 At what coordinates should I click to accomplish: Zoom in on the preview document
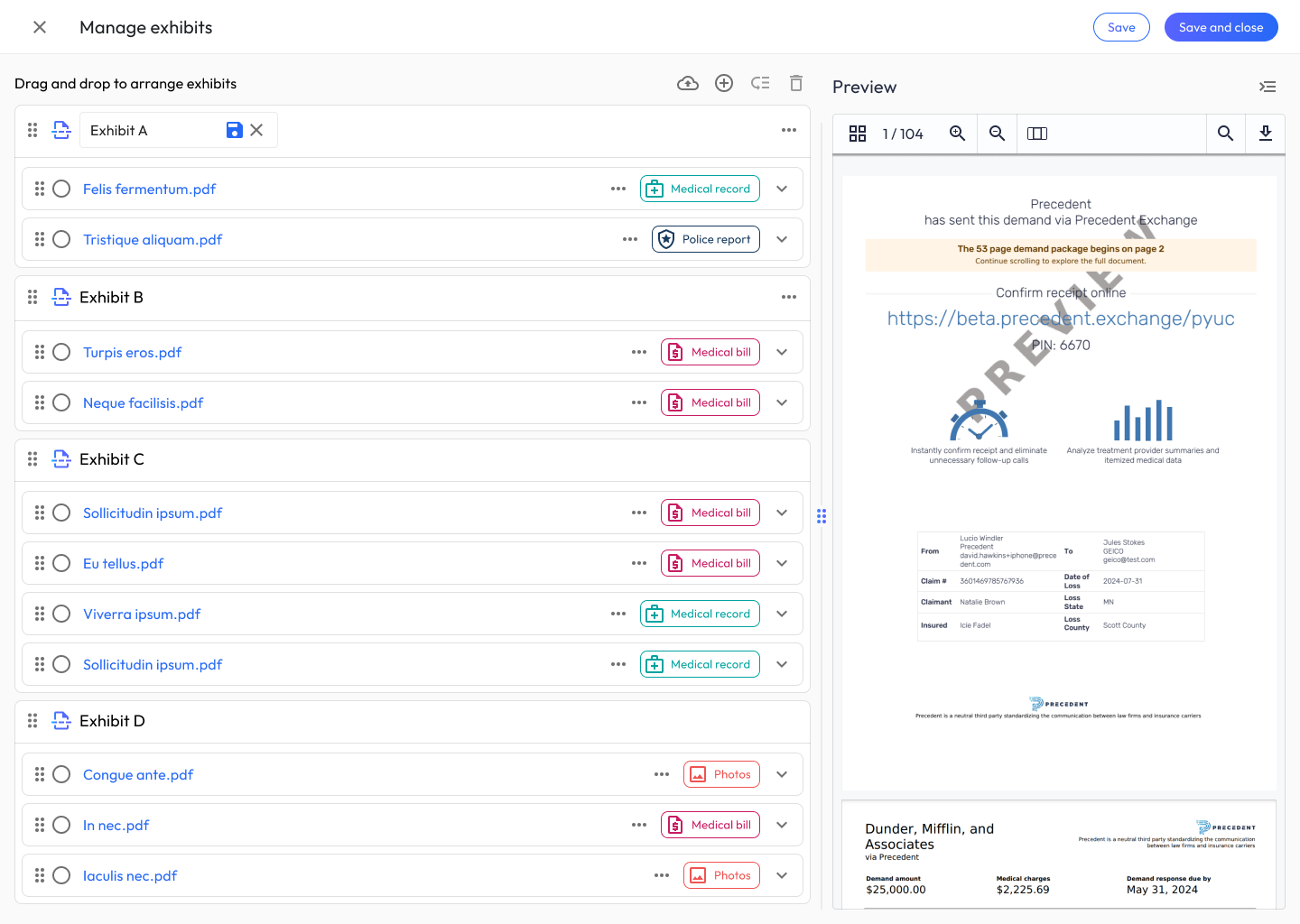pos(957,134)
